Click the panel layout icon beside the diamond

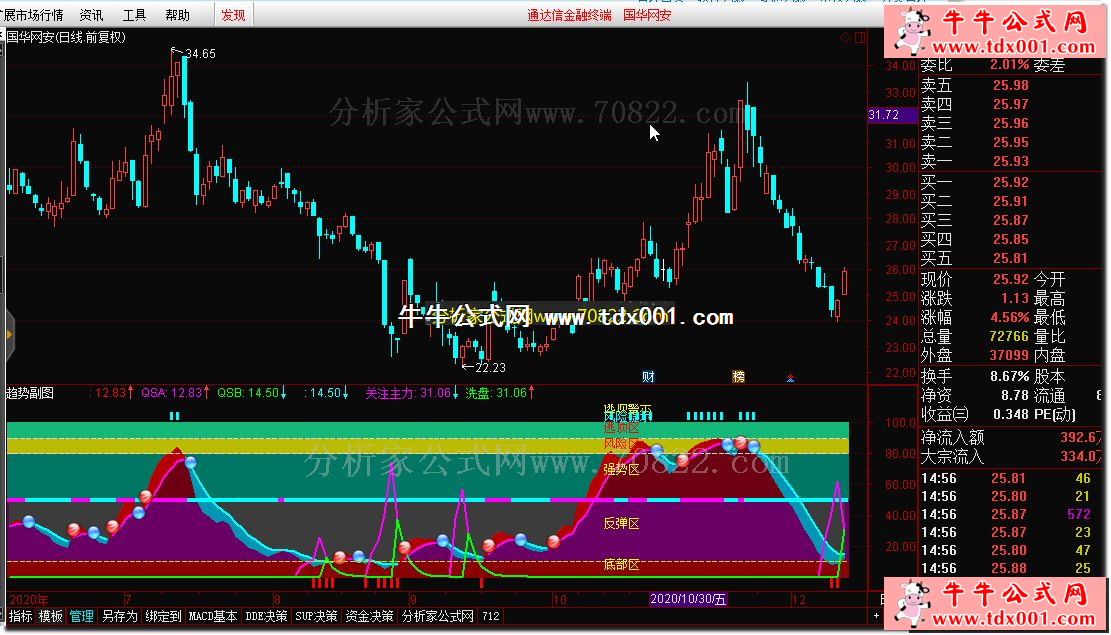pyautogui.click(x=859, y=38)
